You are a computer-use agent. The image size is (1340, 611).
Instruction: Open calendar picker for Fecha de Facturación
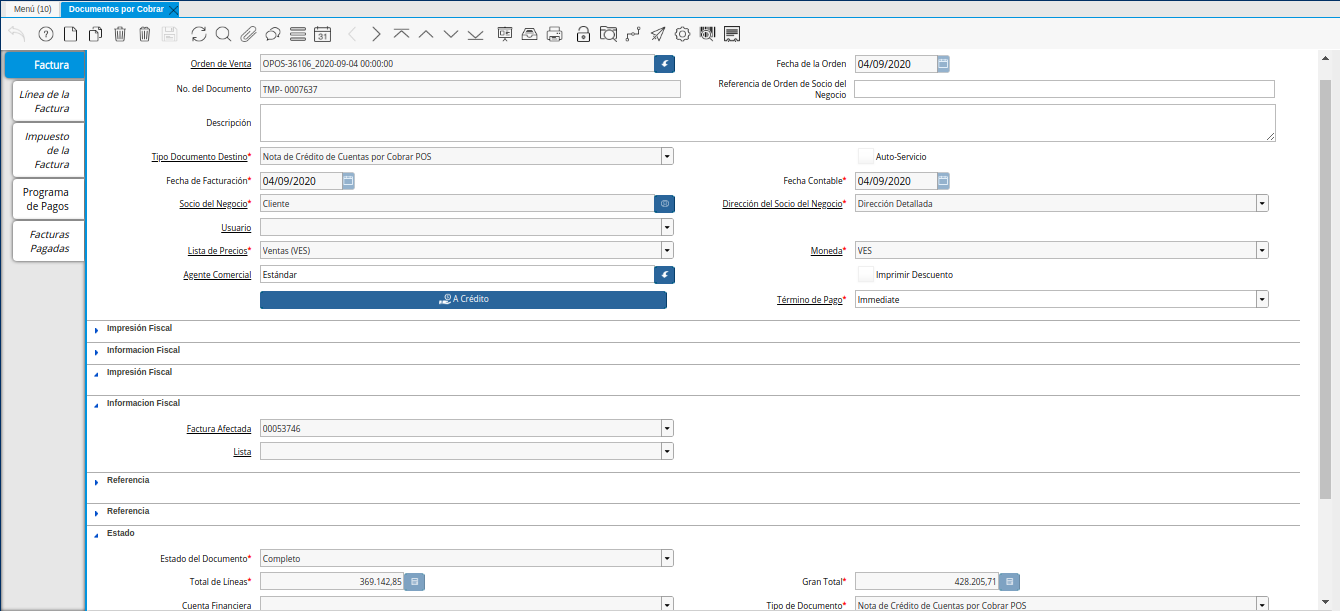pos(348,181)
